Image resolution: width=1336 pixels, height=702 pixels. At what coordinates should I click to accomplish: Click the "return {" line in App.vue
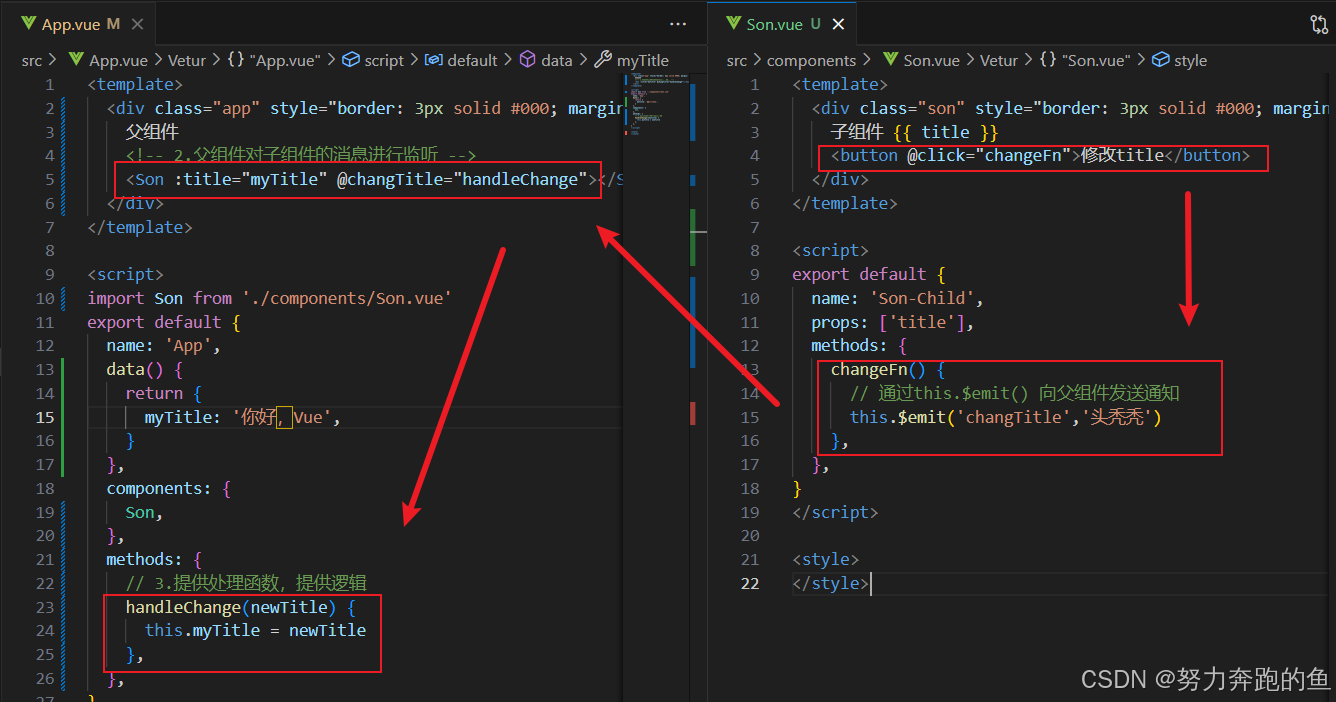coord(164,393)
